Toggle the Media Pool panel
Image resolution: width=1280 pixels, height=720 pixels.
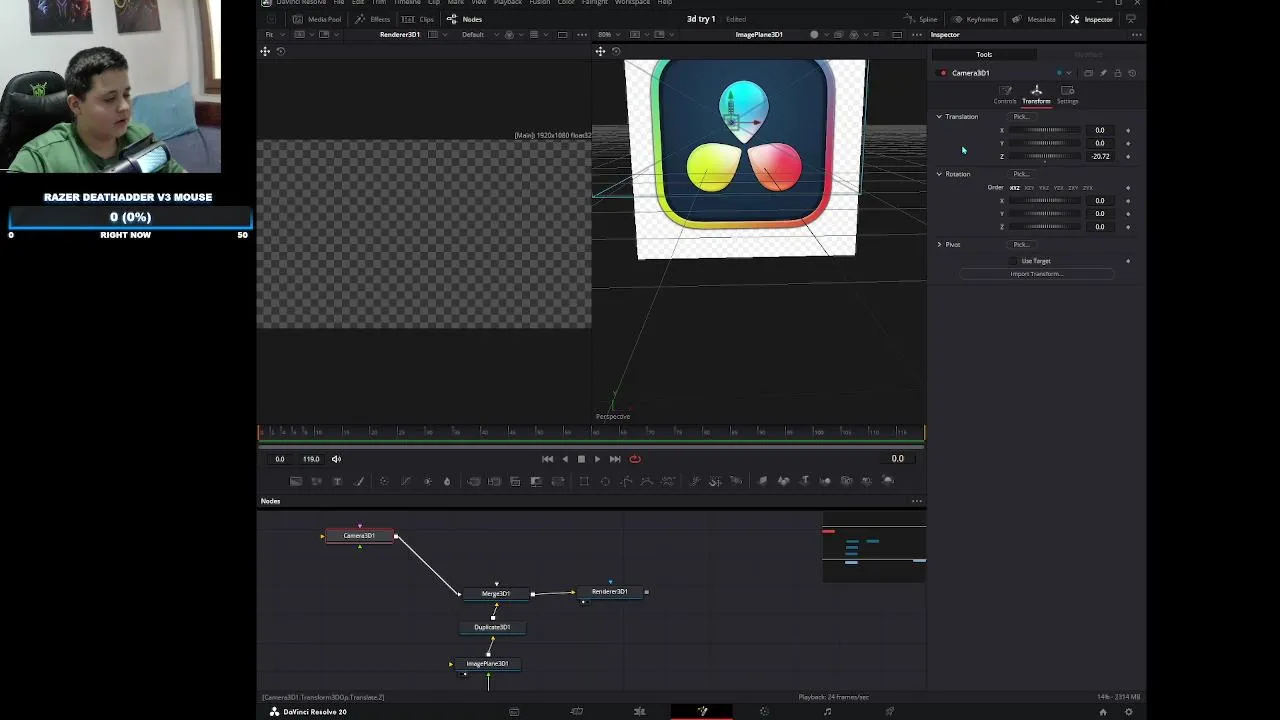pos(316,19)
